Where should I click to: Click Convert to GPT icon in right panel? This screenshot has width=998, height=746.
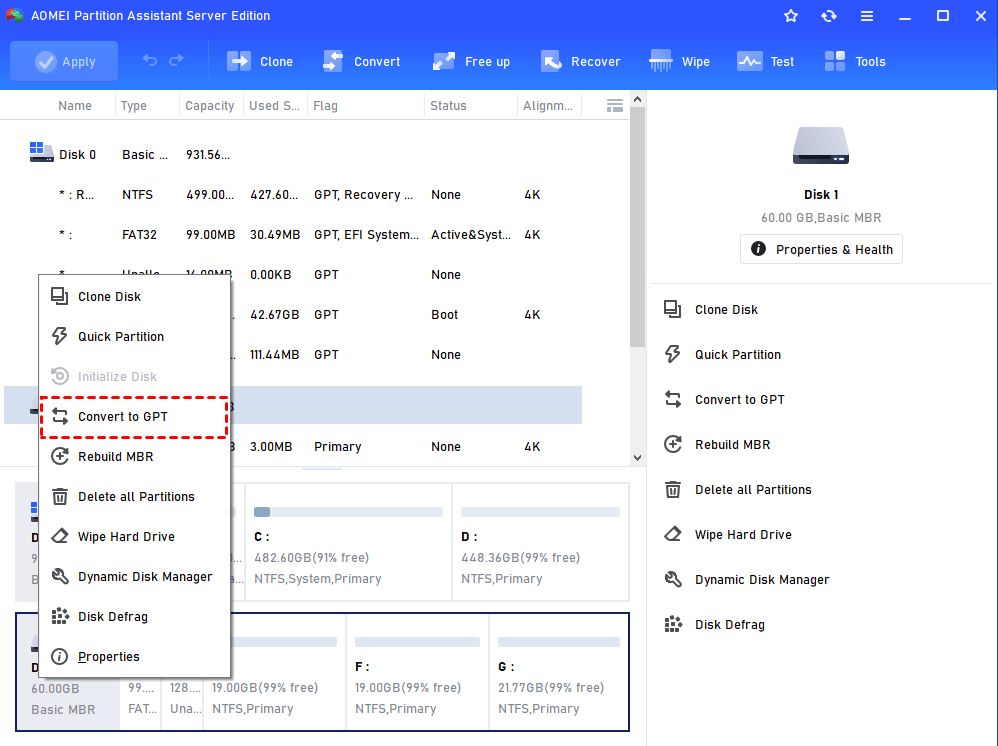click(673, 400)
